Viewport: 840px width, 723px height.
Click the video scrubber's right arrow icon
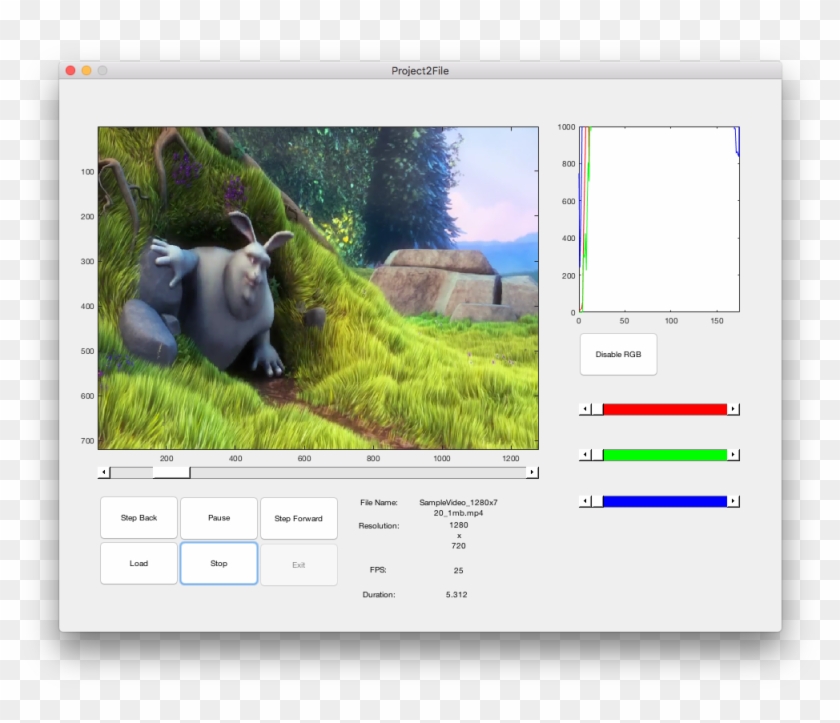coord(532,470)
